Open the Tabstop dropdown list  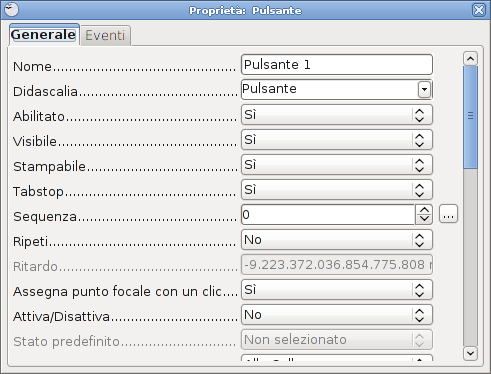tap(337, 190)
